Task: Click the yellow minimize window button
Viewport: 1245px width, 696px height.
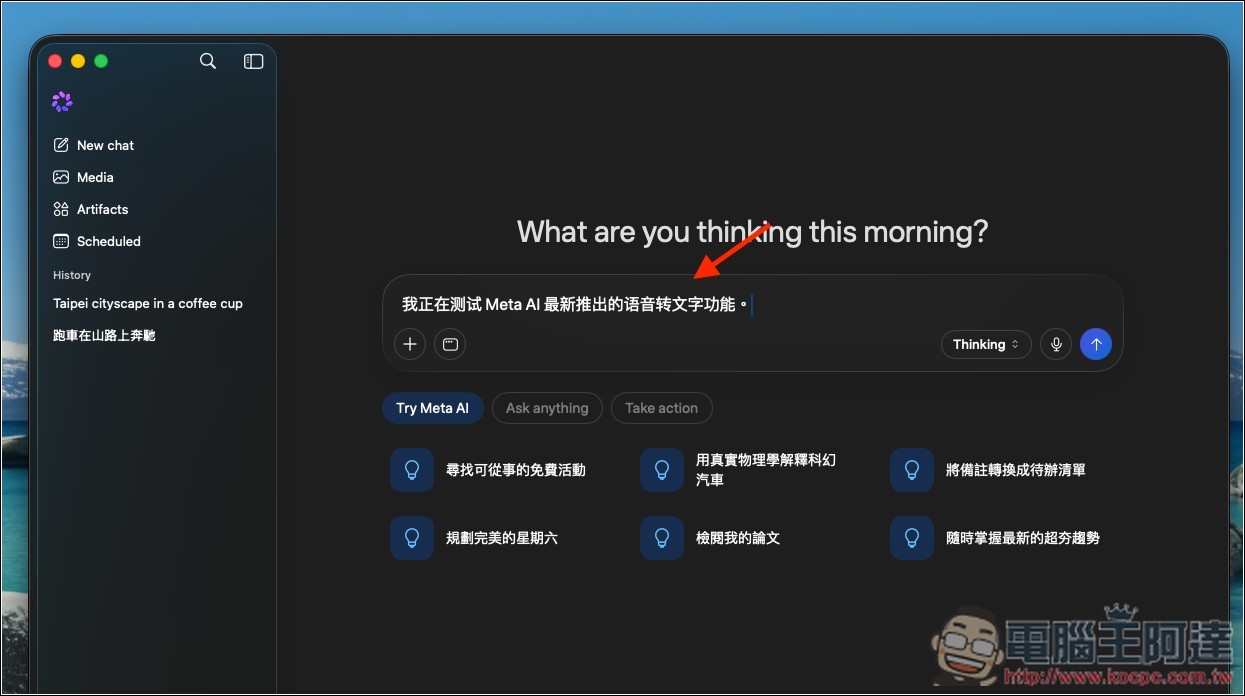Action: (78, 61)
